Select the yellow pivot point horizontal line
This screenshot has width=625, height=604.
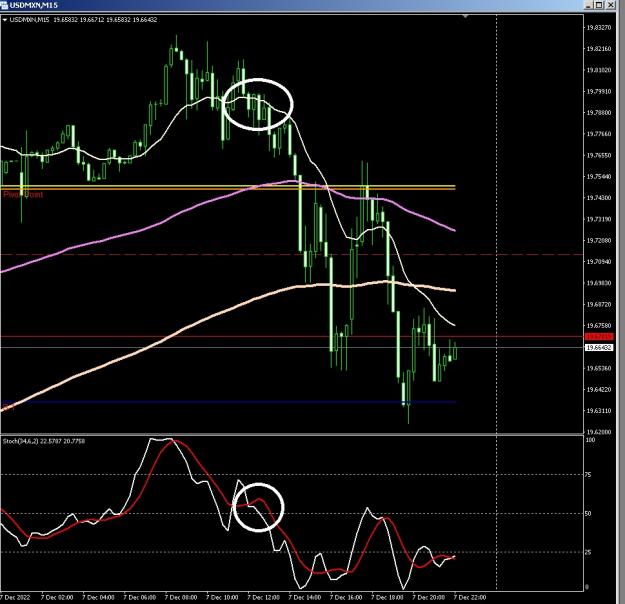click(x=228, y=186)
